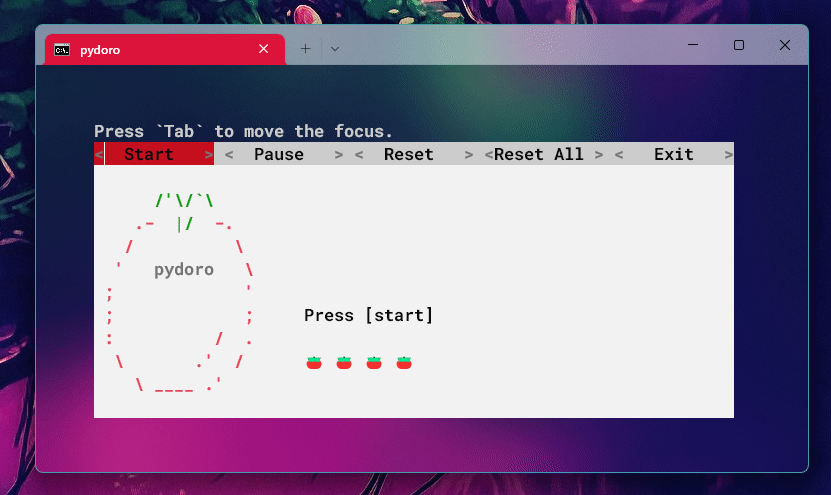Click the terminal icon on pydoro tab

coord(62,50)
